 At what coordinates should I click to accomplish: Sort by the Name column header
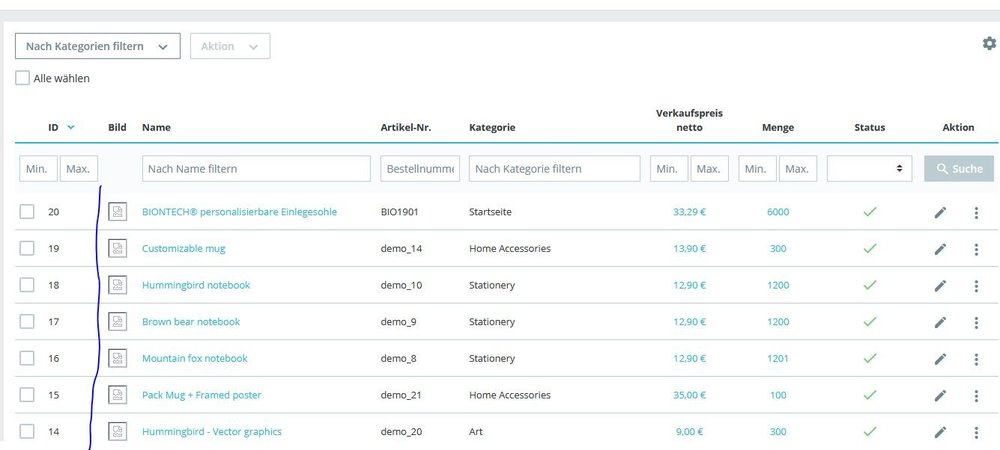[156, 128]
